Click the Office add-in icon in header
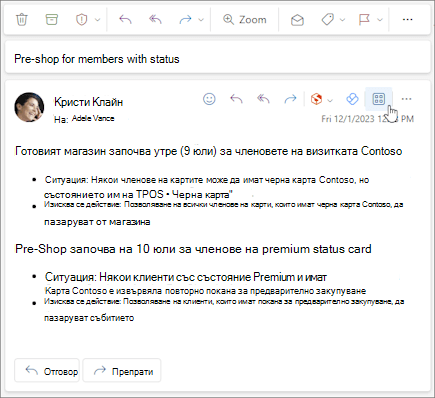 (316, 99)
